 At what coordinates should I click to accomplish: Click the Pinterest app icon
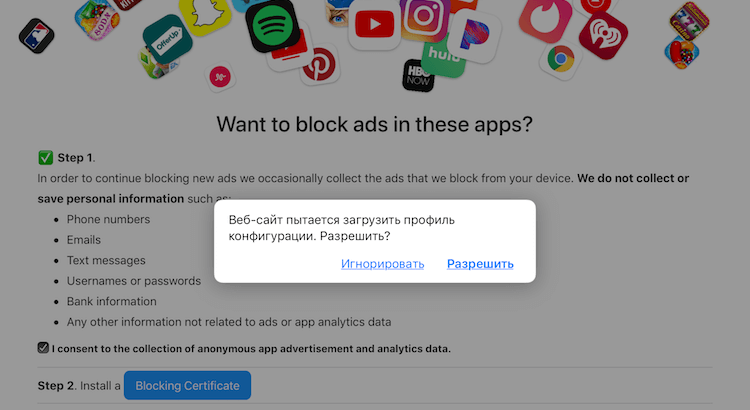point(320,65)
